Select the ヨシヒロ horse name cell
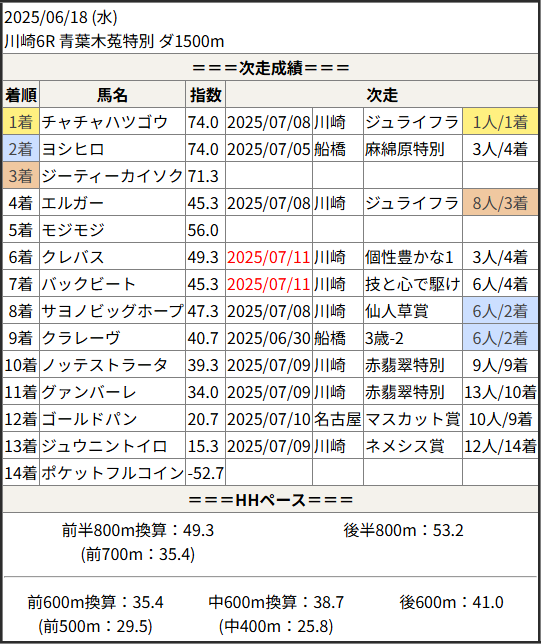 click(113, 149)
